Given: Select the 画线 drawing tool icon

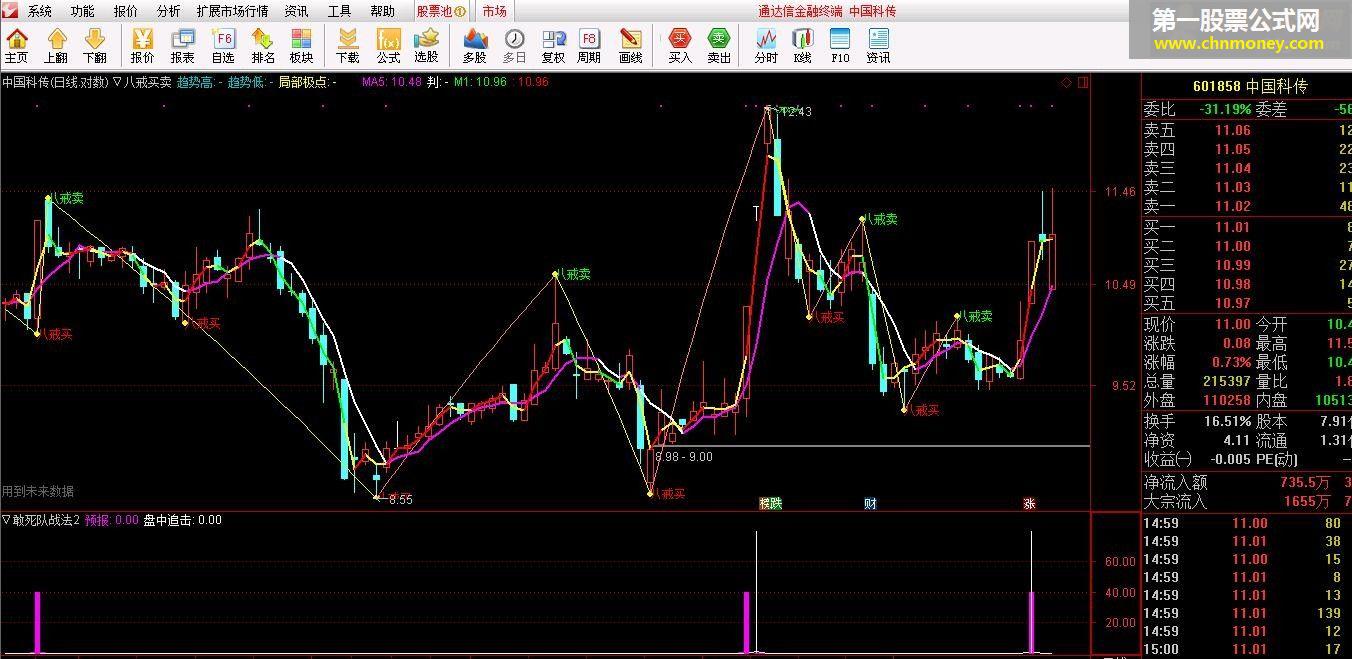Looking at the screenshot, I should pos(630,46).
